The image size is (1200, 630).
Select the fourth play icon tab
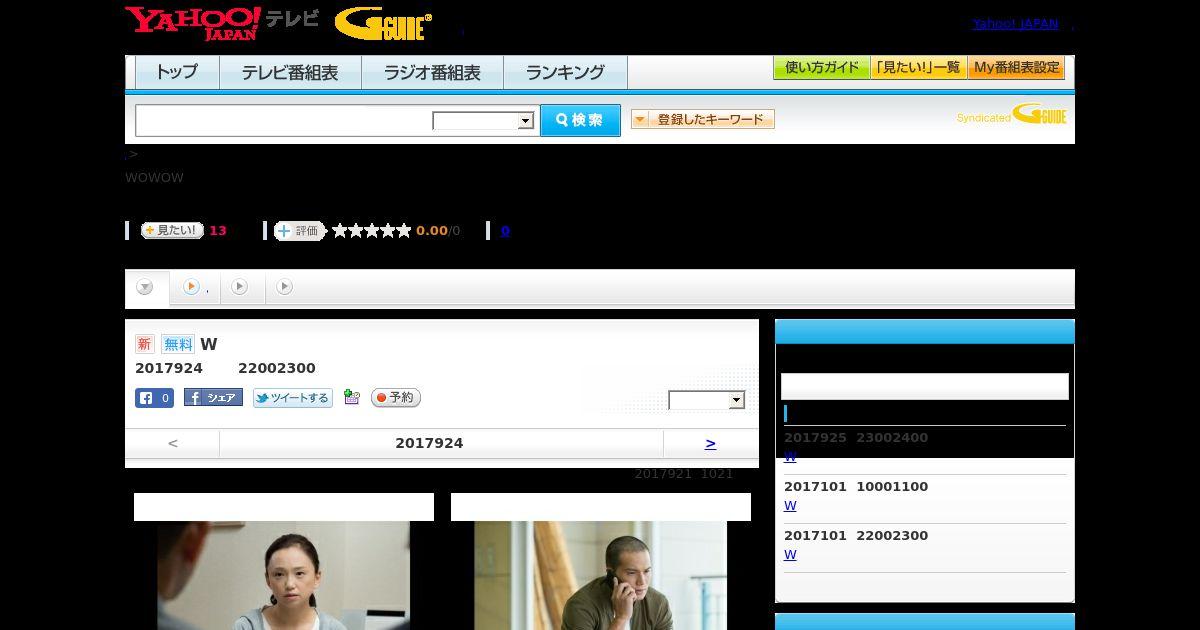285,287
